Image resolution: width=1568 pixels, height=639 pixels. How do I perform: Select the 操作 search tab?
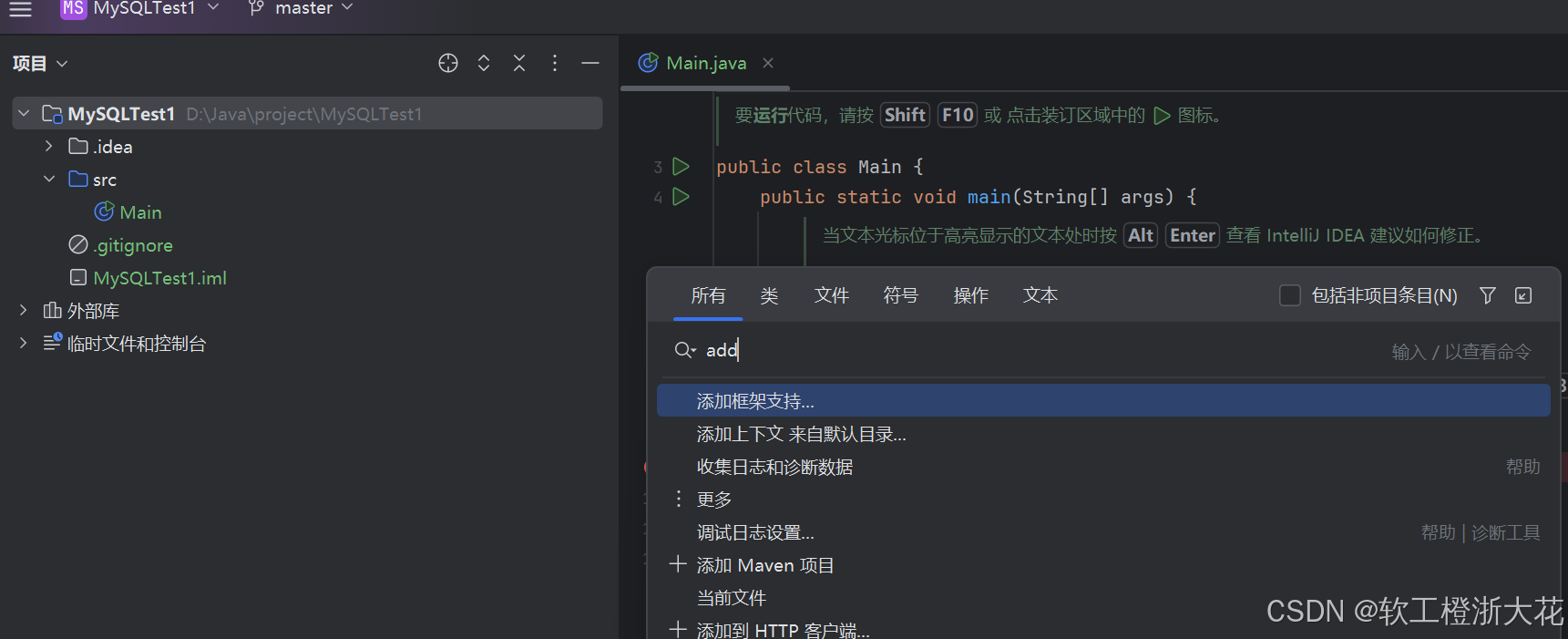970,295
